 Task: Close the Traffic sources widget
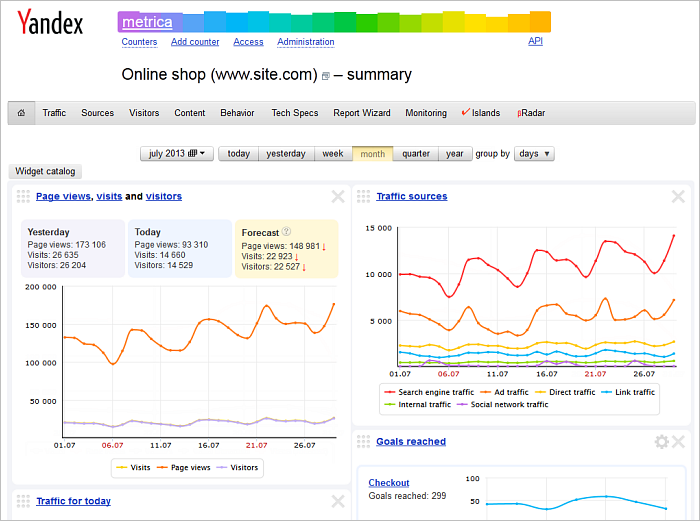coord(678,197)
